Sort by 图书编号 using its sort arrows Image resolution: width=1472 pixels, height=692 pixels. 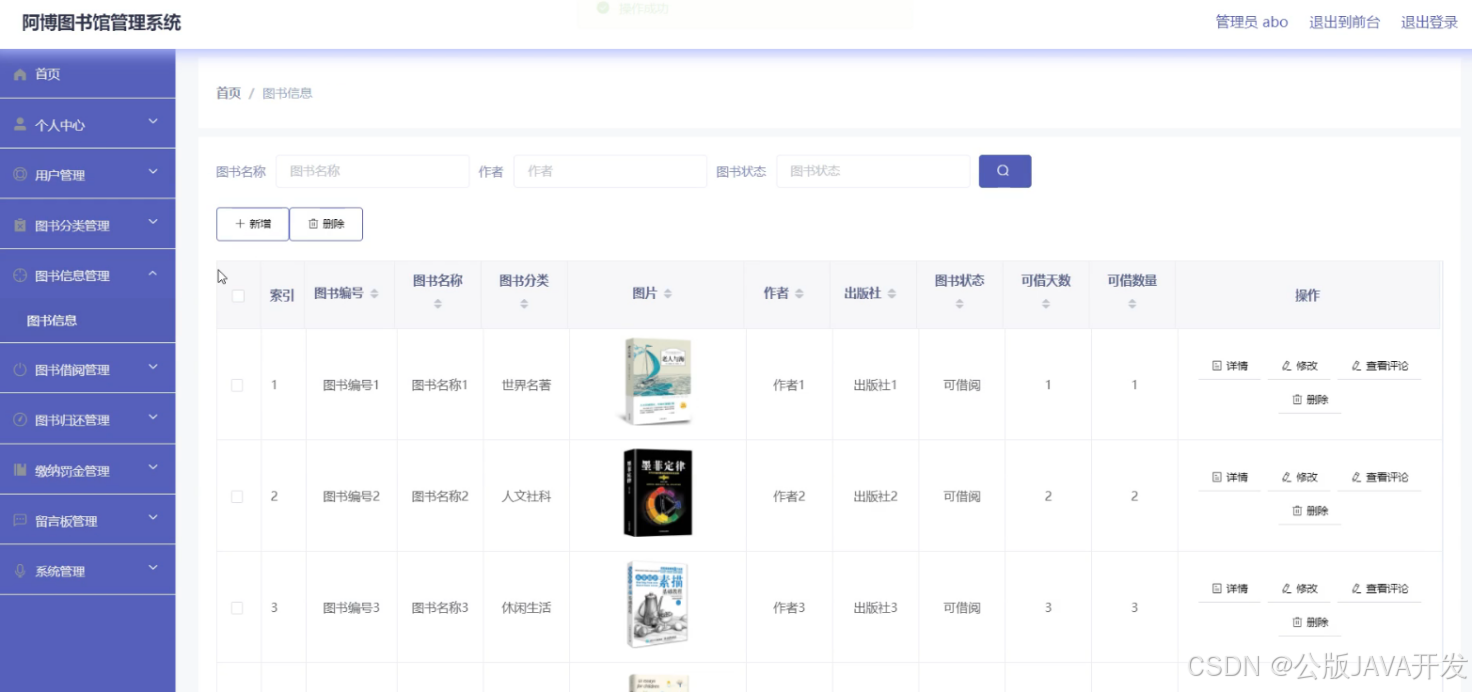[375, 294]
